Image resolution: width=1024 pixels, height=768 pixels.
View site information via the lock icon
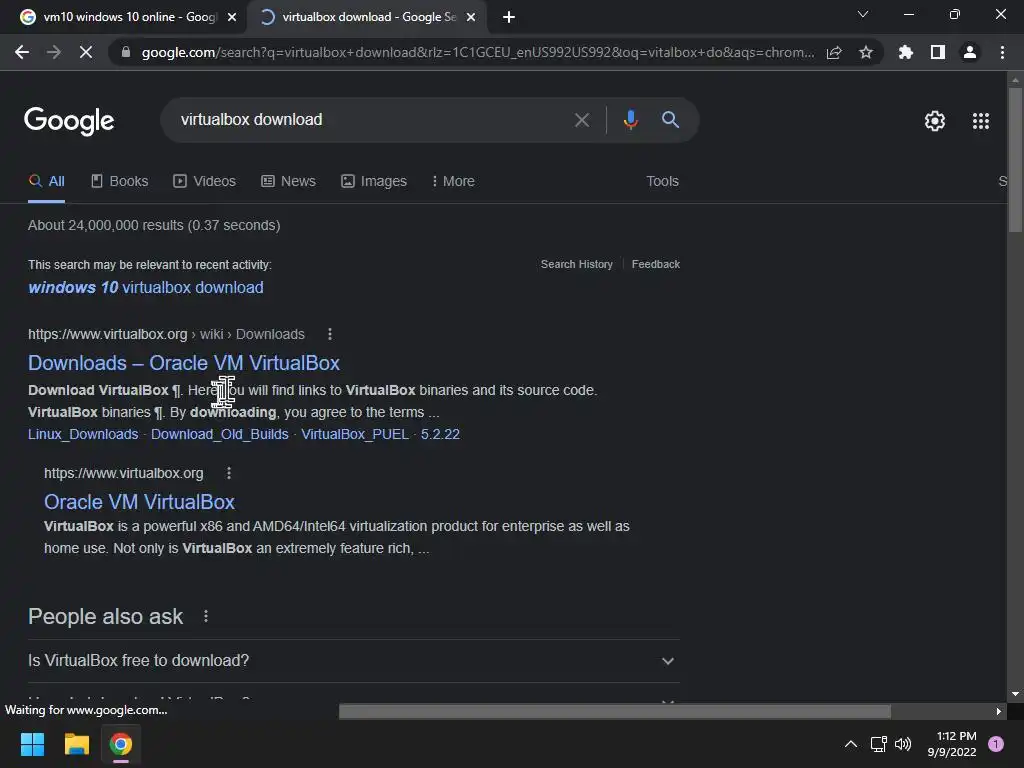(126, 52)
